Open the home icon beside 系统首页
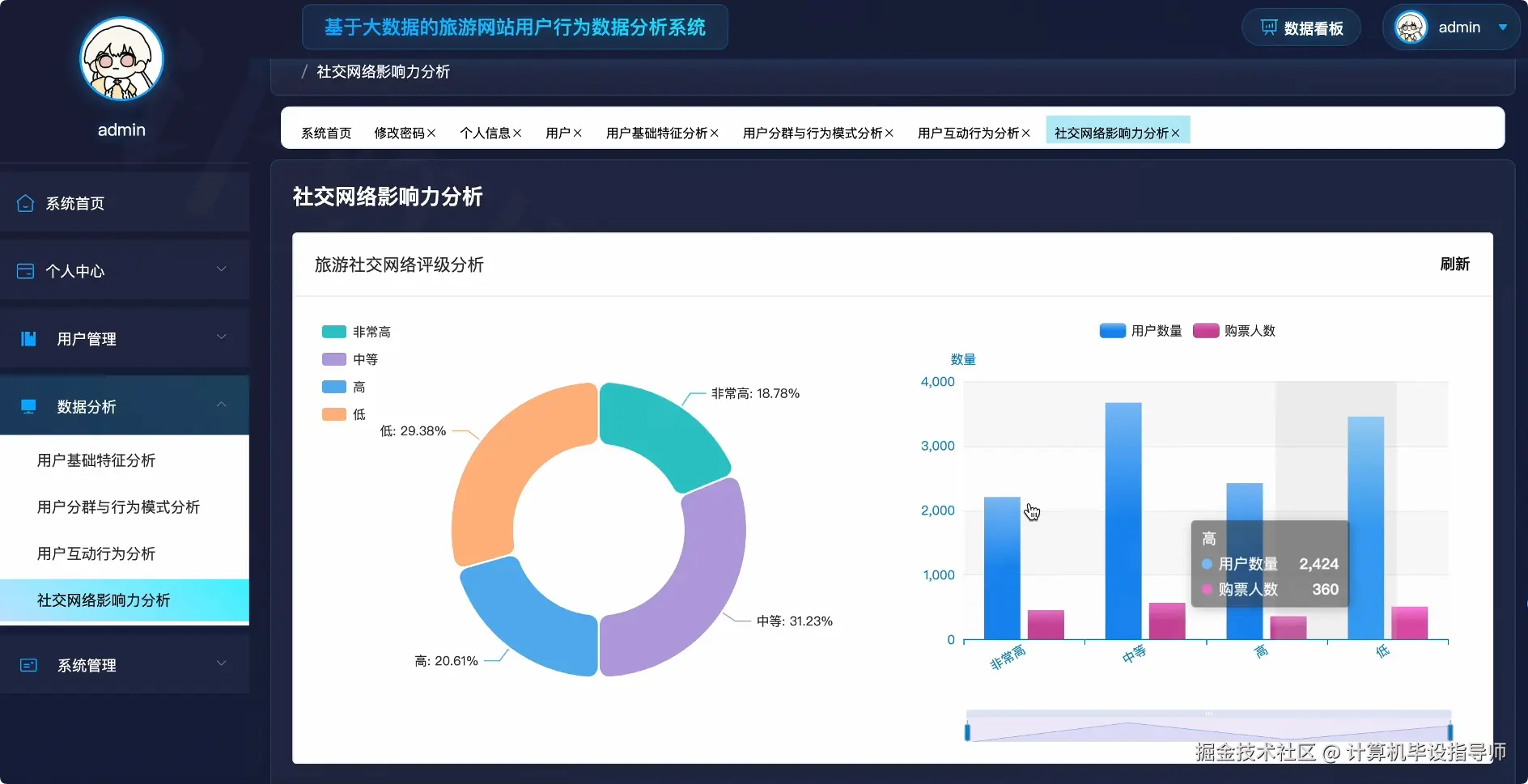 pyautogui.click(x=26, y=203)
